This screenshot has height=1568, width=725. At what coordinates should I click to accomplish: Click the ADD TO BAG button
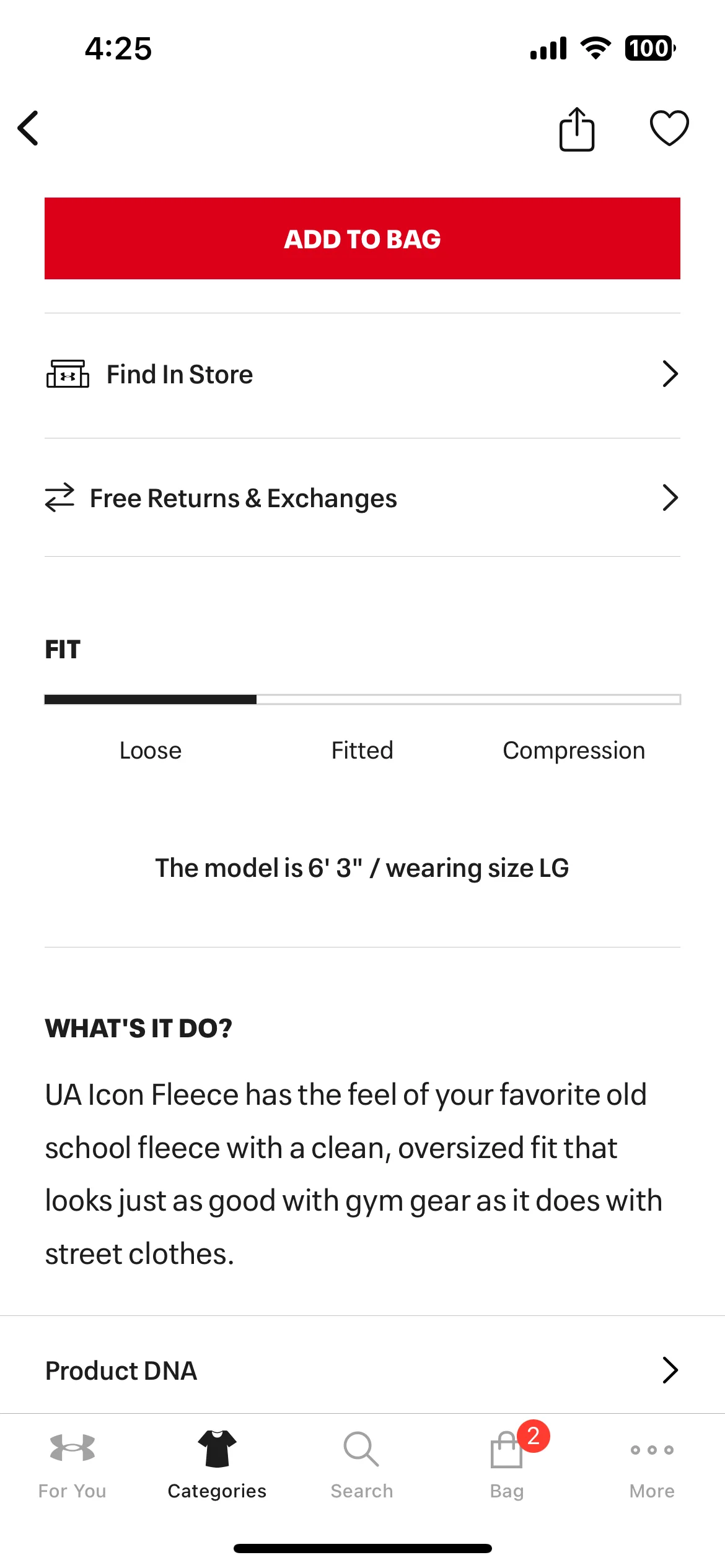[x=362, y=238]
